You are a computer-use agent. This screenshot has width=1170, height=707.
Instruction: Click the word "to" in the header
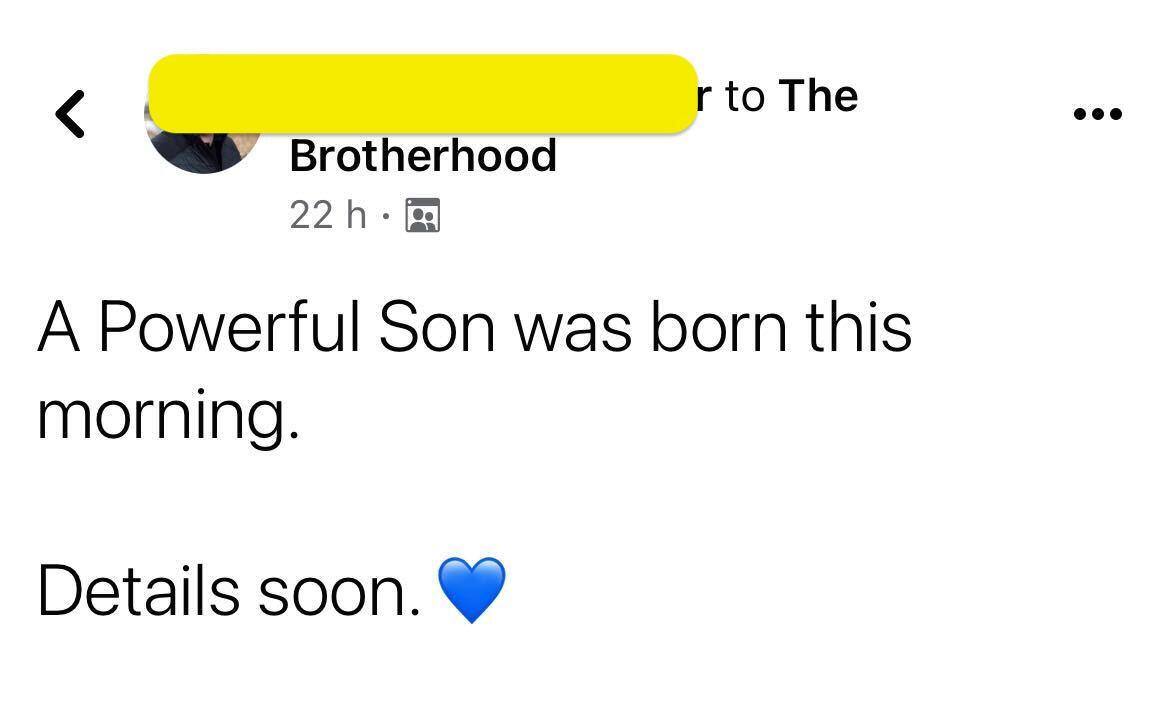[x=745, y=98]
